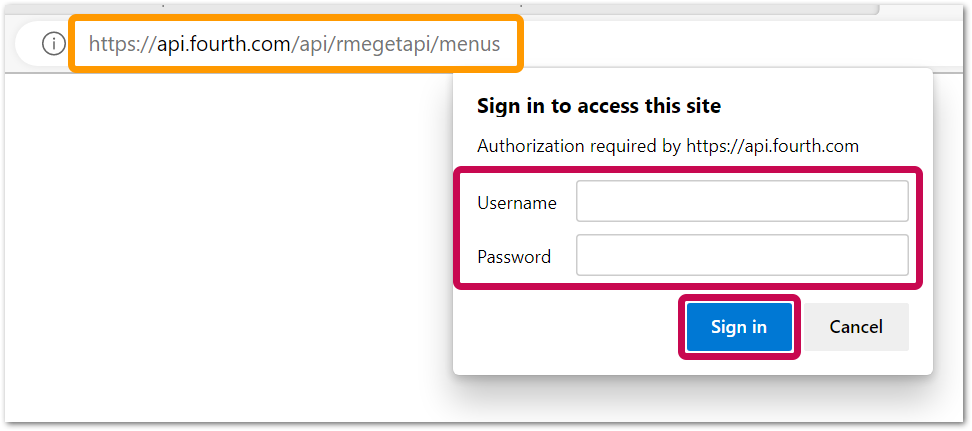972x431 pixels.
Task: Focus the Username input field
Action: click(x=742, y=201)
